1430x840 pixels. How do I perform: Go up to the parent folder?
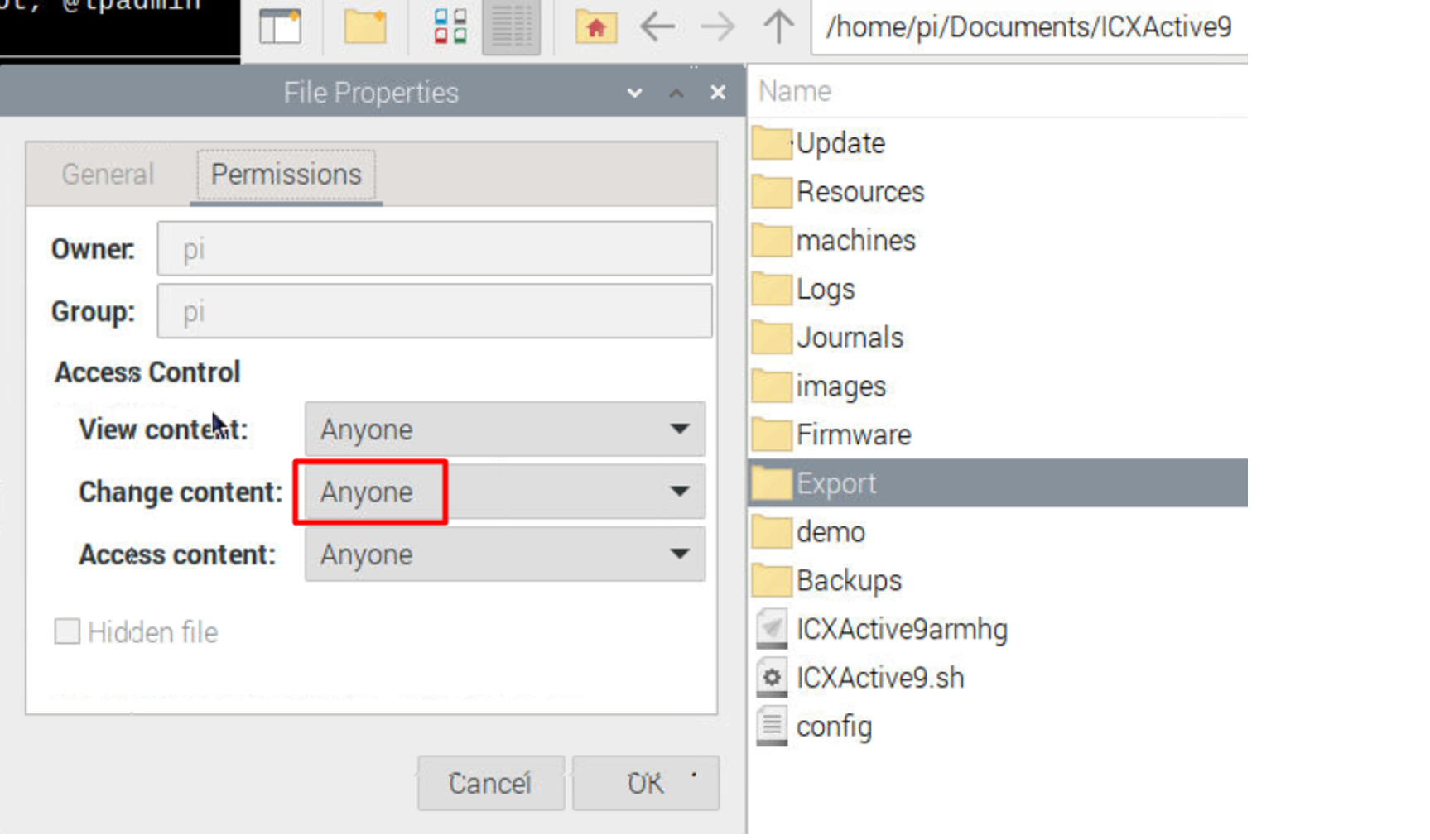click(778, 26)
